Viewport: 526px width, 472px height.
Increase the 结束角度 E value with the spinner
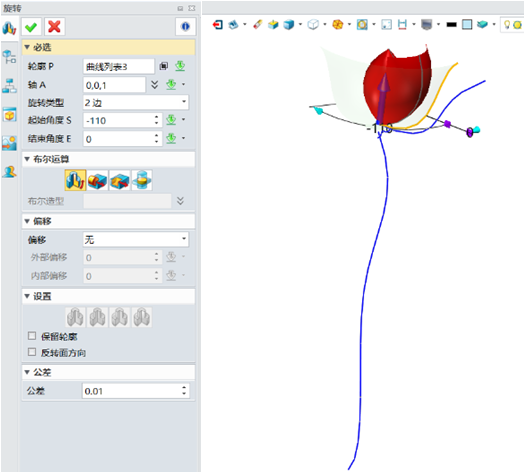[x=157, y=136]
